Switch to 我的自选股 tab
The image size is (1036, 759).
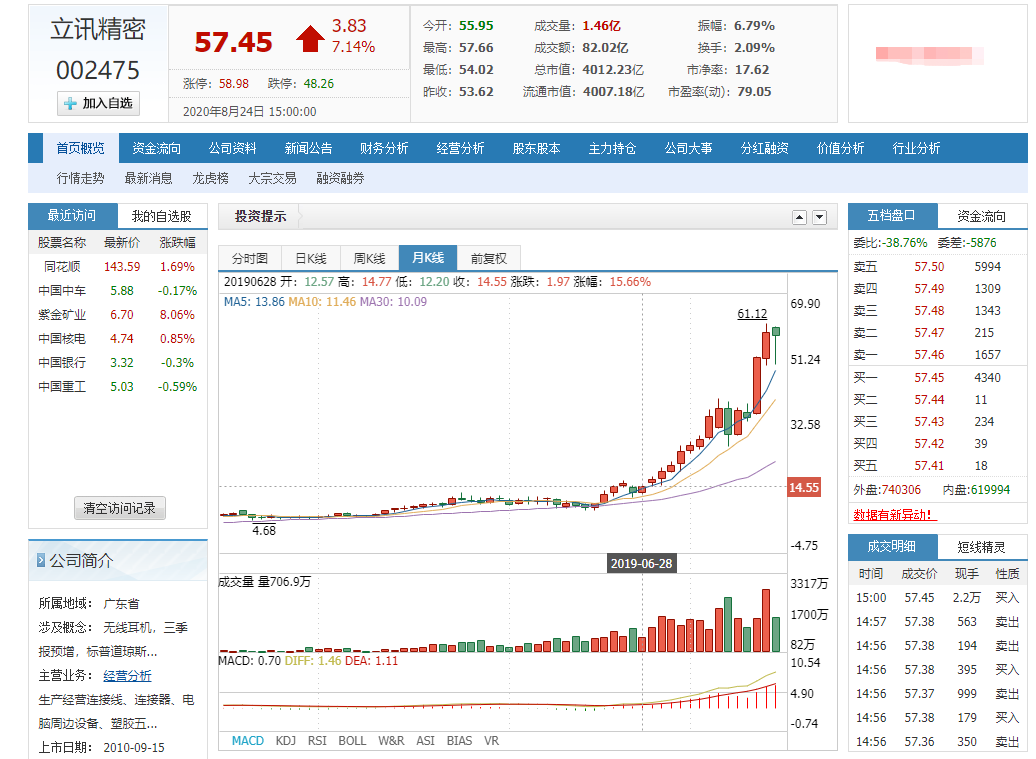pyautogui.click(x=161, y=216)
